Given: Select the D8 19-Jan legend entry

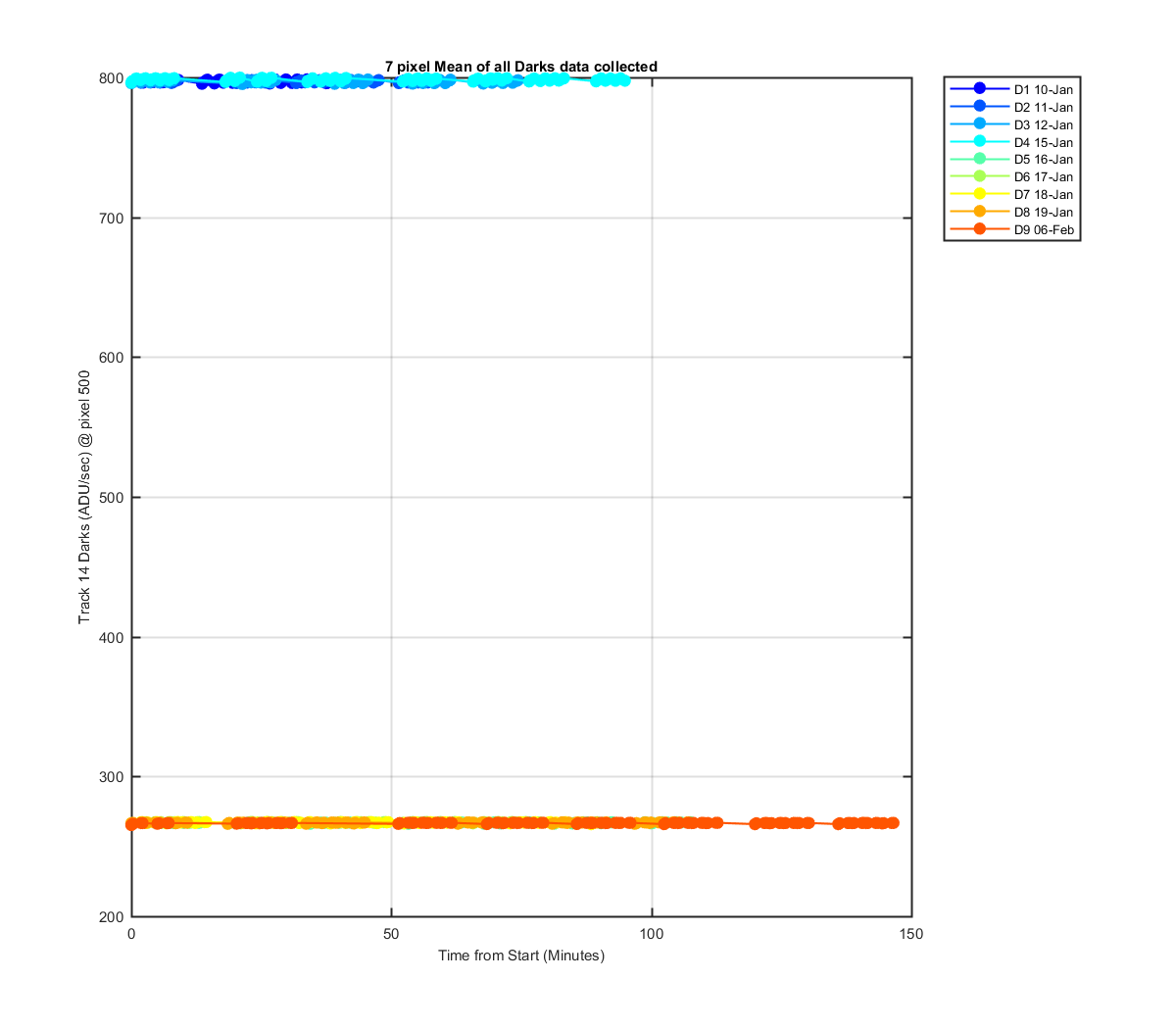Looking at the screenshot, I should point(1011,212).
